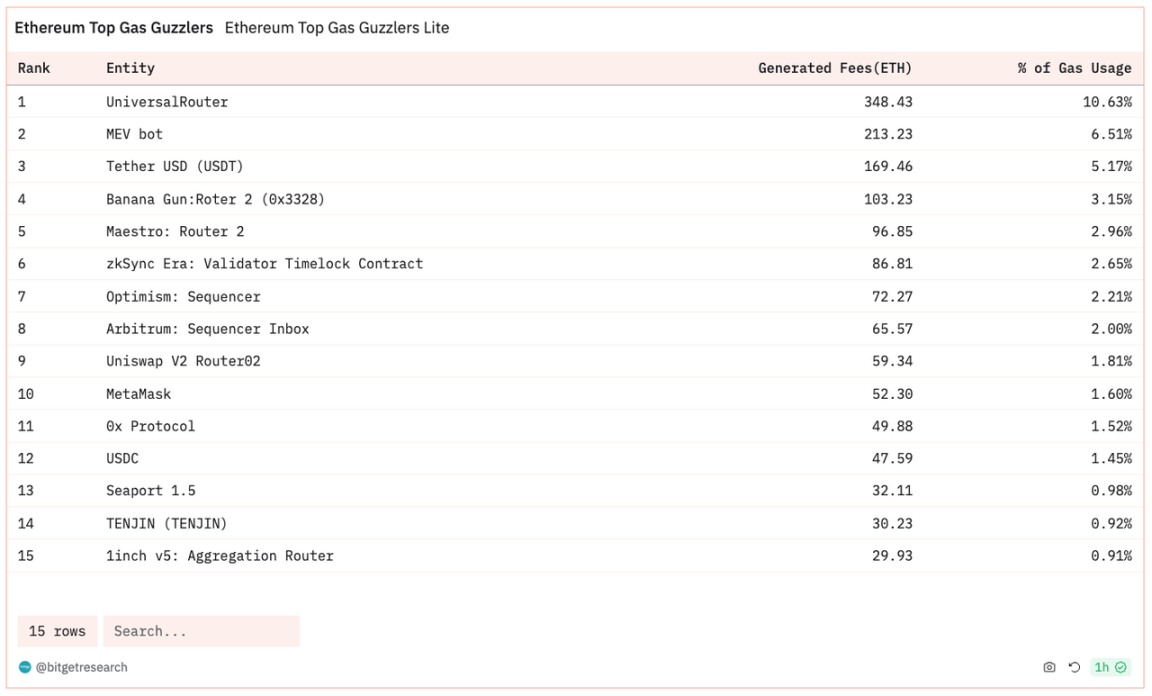
Task: Click the camera screenshot icon
Action: pos(1049,667)
